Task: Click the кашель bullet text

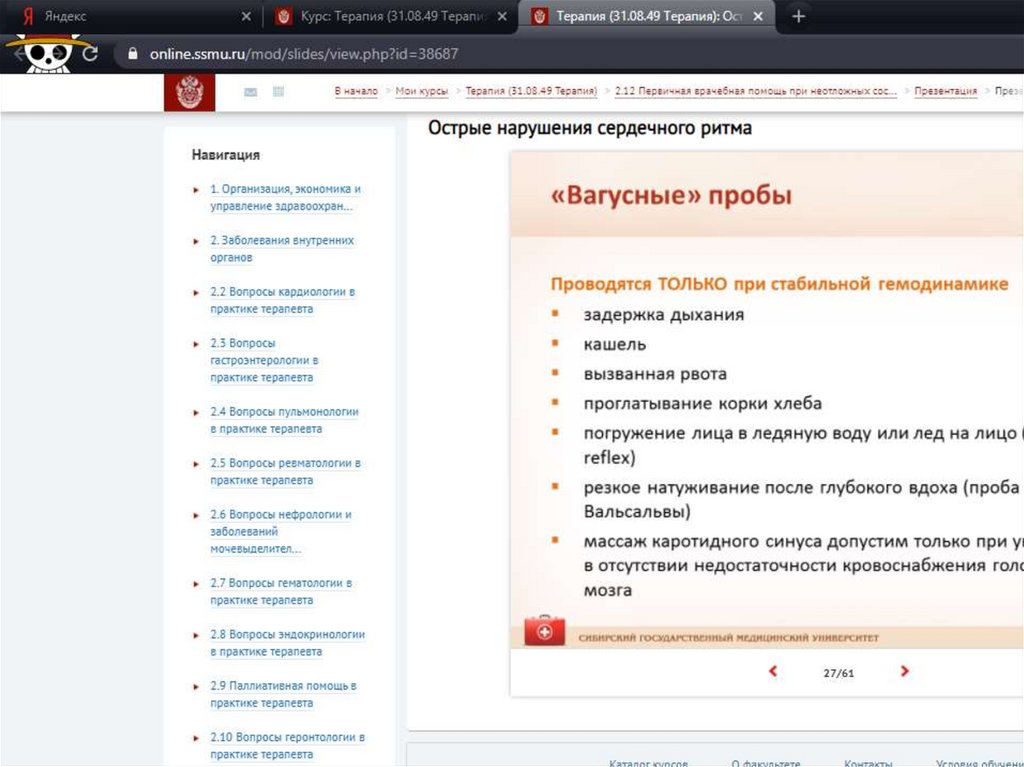Action: click(x=615, y=345)
